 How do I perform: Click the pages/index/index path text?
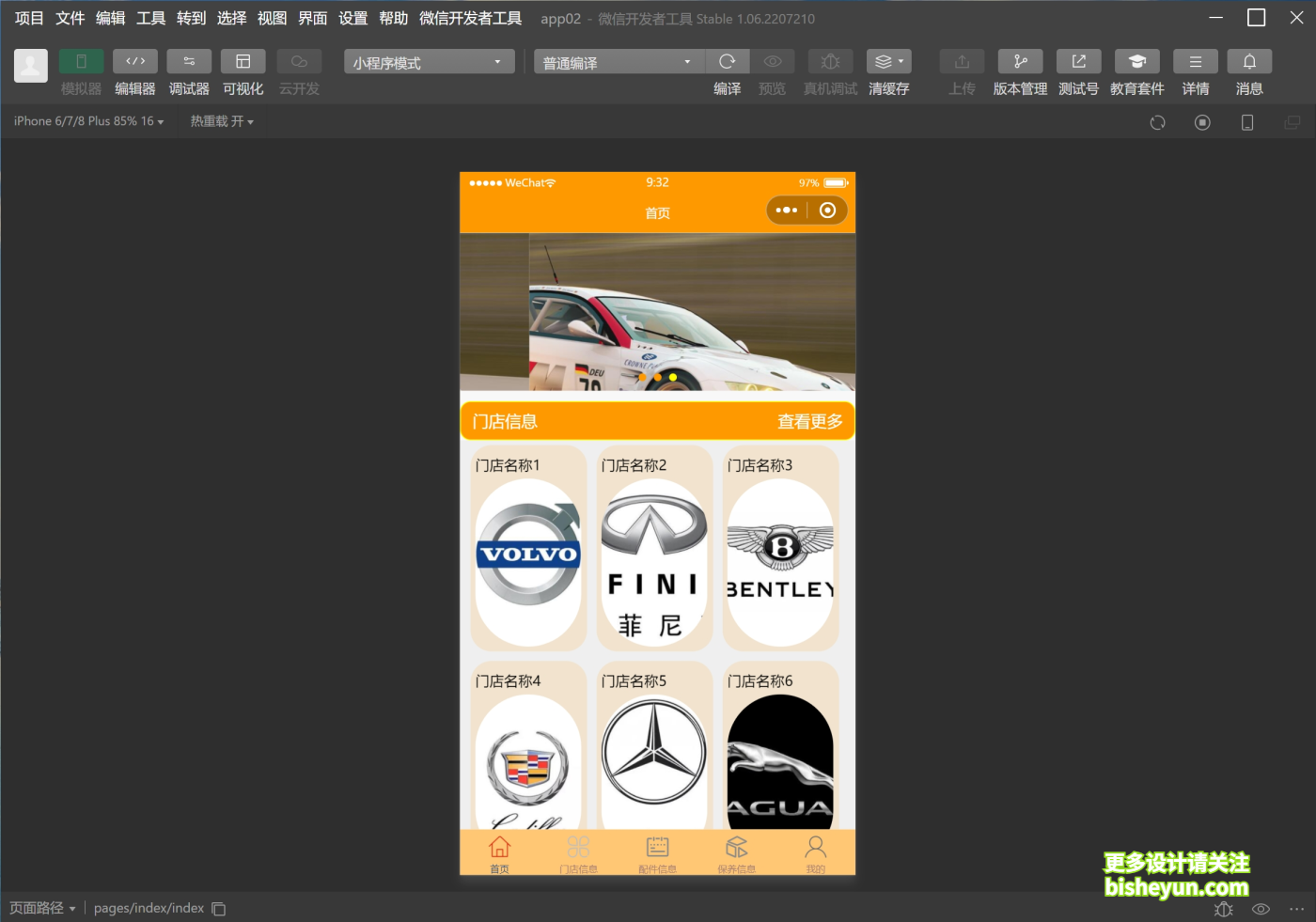click(149, 908)
